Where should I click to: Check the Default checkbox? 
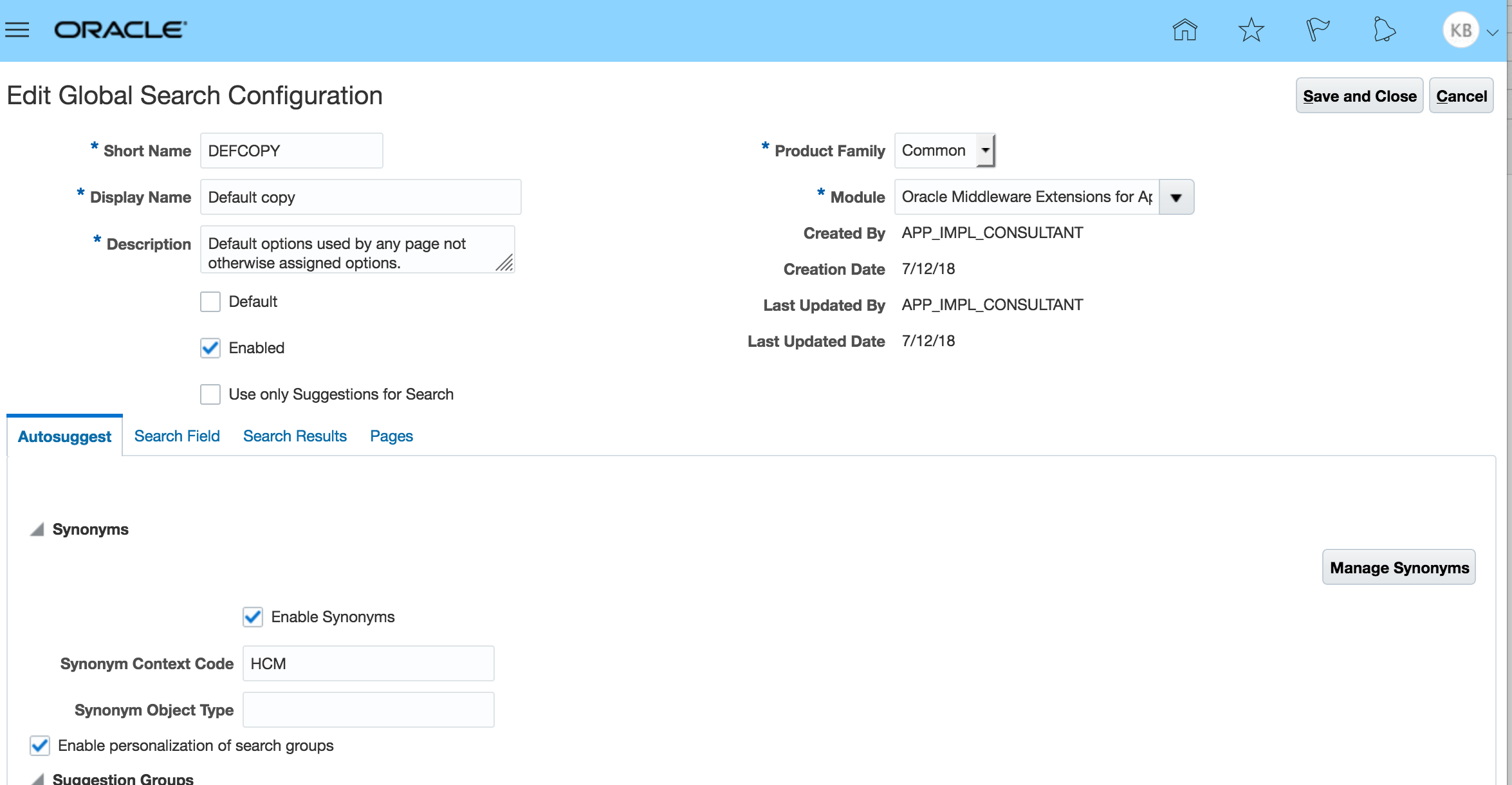point(210,302)
